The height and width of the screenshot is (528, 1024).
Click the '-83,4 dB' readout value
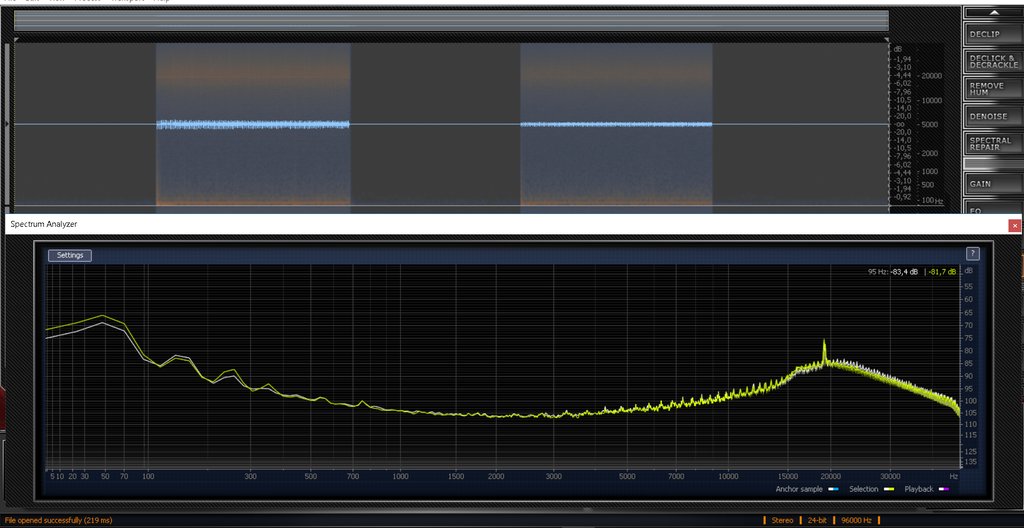[905, 271]
